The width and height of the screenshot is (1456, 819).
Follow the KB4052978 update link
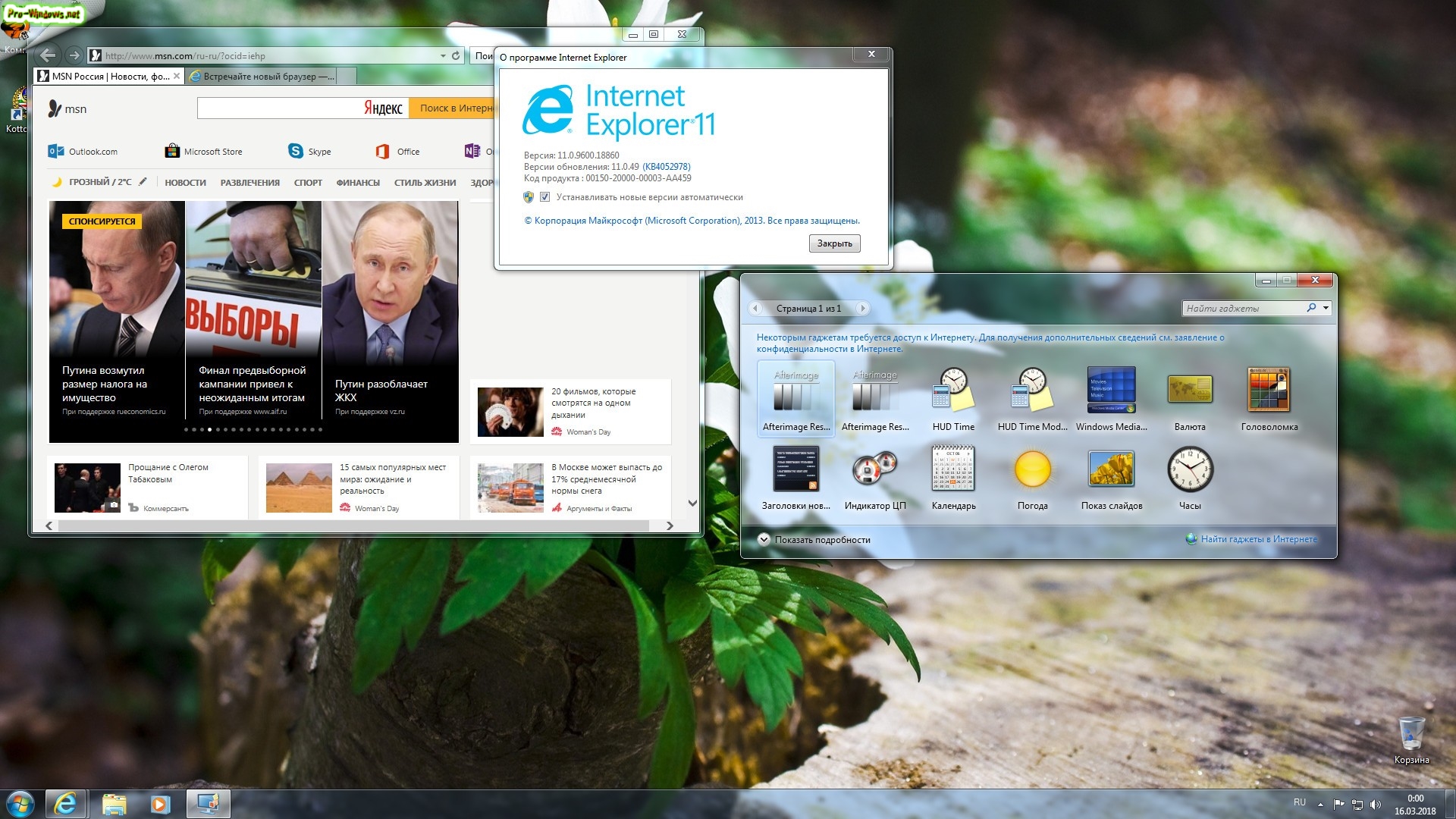(667, 167)
